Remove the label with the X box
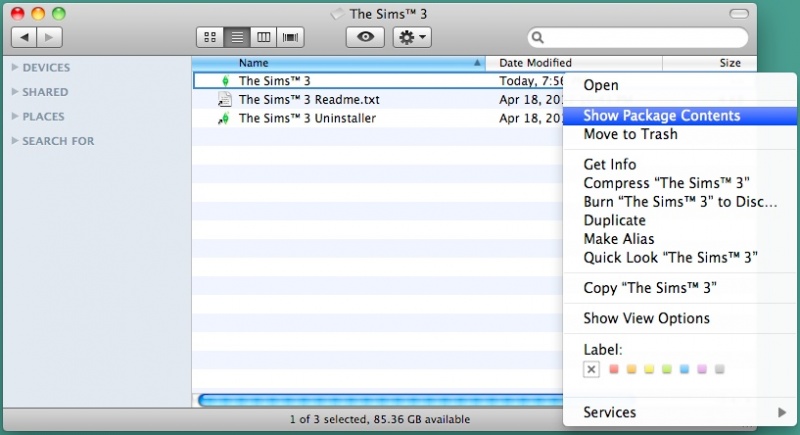The width and height of the screenshot is (800, 435). coord(591,369)
